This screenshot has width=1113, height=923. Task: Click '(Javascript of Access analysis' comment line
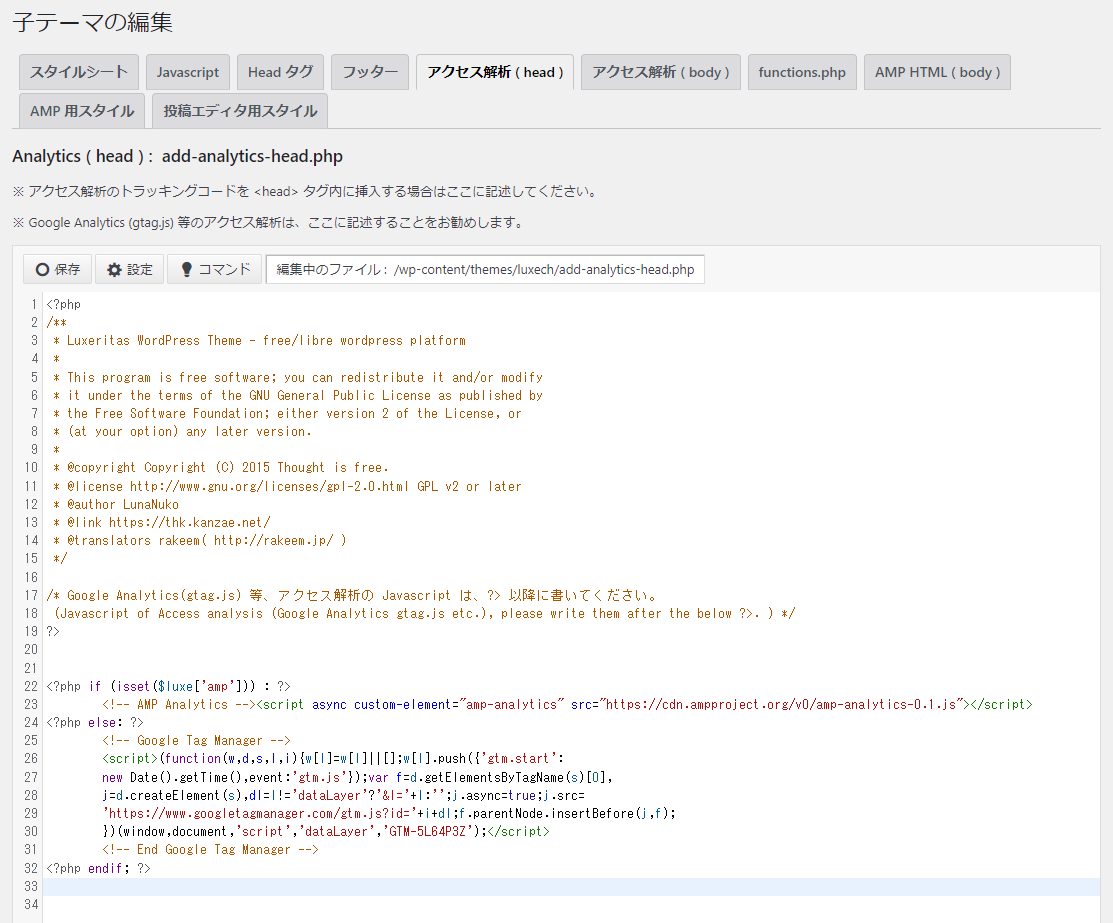point(424,613)
